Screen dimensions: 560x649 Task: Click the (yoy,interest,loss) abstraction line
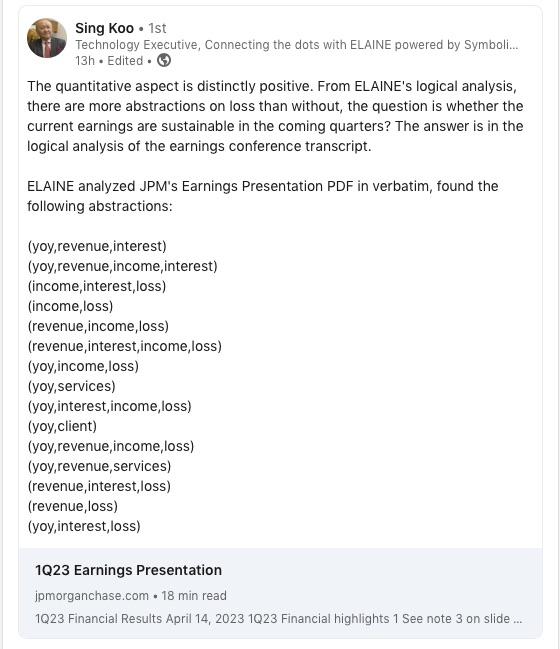84,526
